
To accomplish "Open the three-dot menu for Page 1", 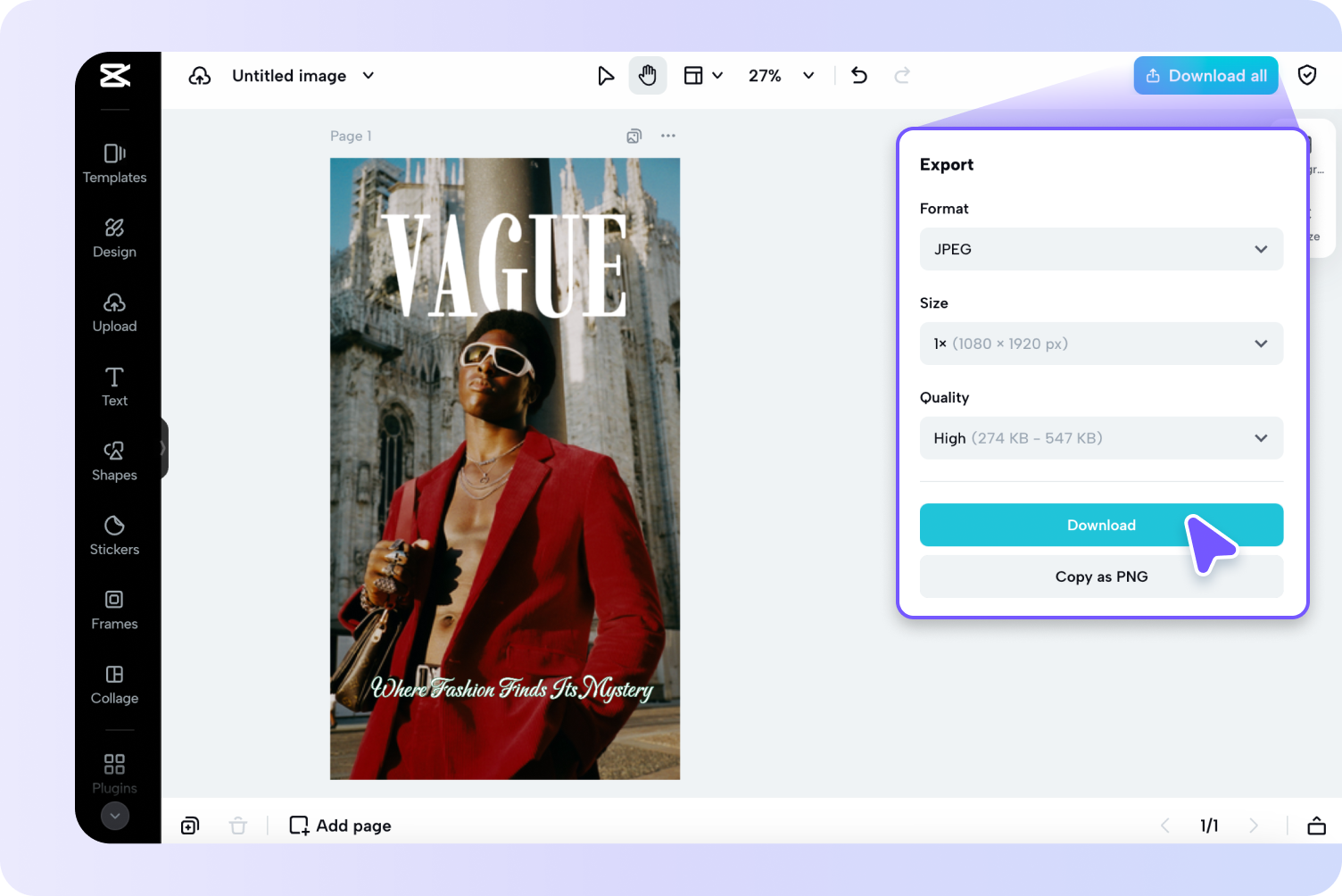I will [667, 136].
